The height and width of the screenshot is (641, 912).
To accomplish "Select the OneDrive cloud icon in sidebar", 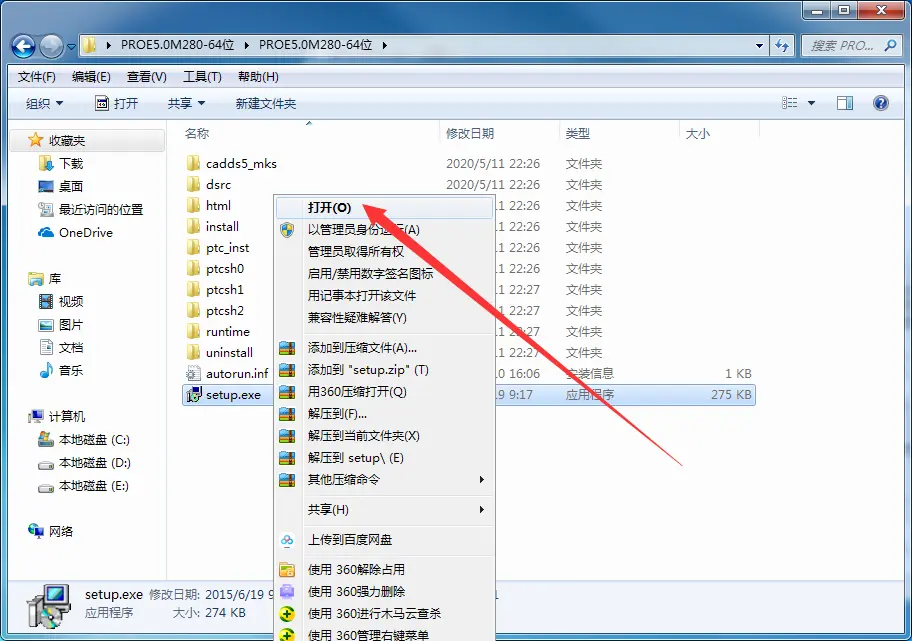I will (46, 233).
